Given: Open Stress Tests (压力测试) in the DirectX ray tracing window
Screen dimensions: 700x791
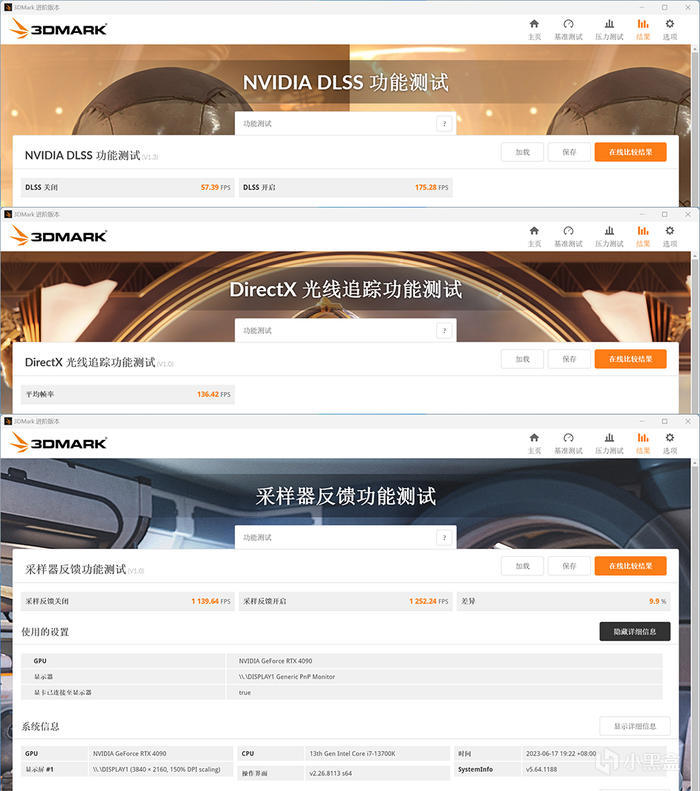Looking at the screenshot, I should pos(609,236).
